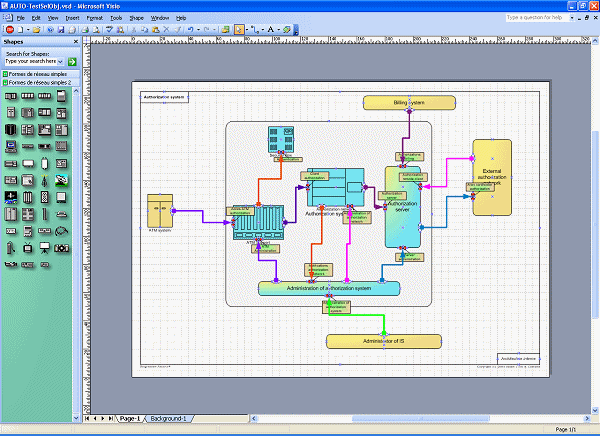Select the ATM system cabinet shape
Screen dimensions: 600x436
tap(160, 211)
